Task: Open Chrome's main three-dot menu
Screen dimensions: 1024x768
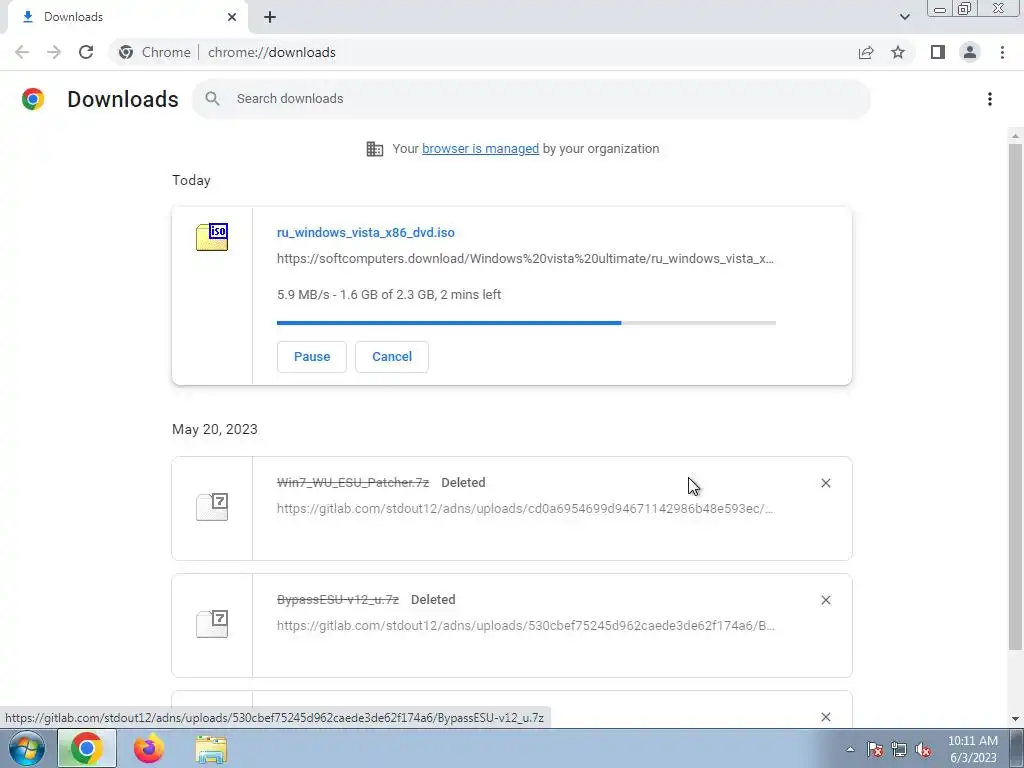Action: pyautogui.click(x=1002, y=52)
